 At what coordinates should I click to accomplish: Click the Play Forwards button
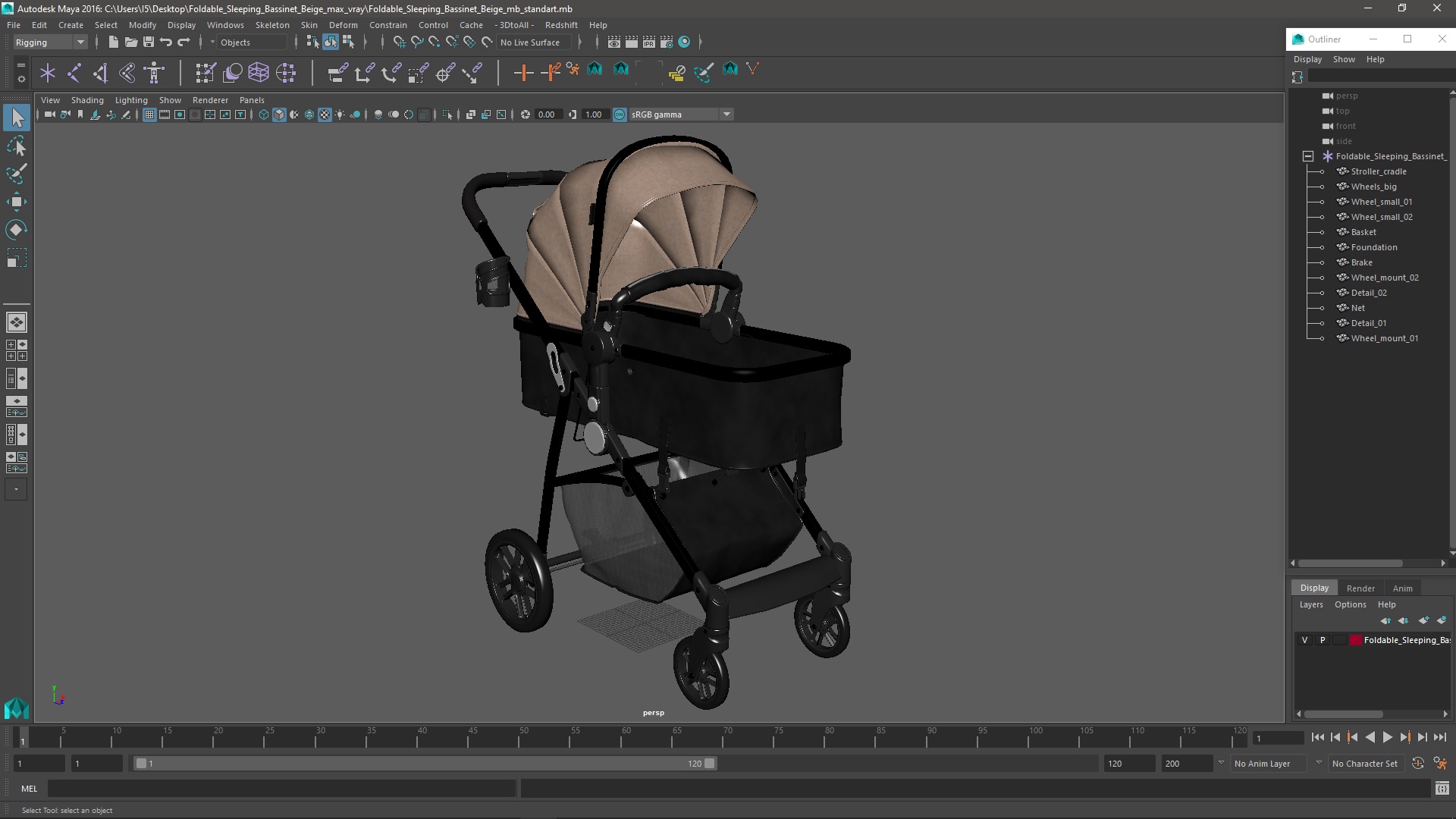1387,737
